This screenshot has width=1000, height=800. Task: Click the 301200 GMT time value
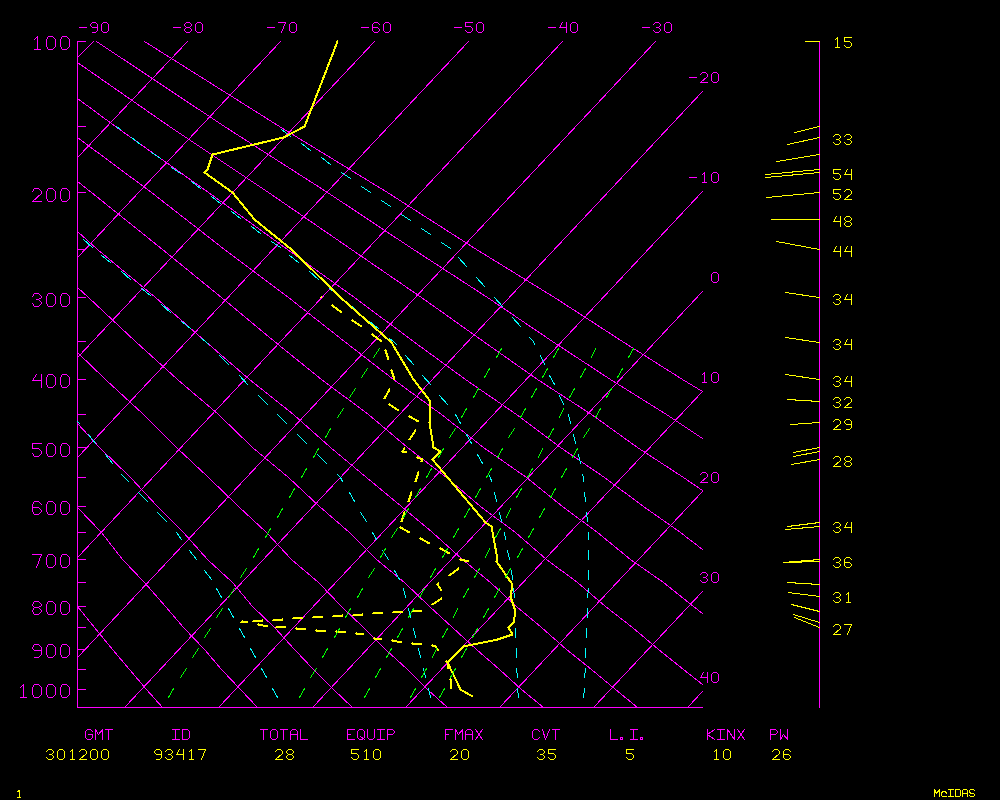coord(78,755)
